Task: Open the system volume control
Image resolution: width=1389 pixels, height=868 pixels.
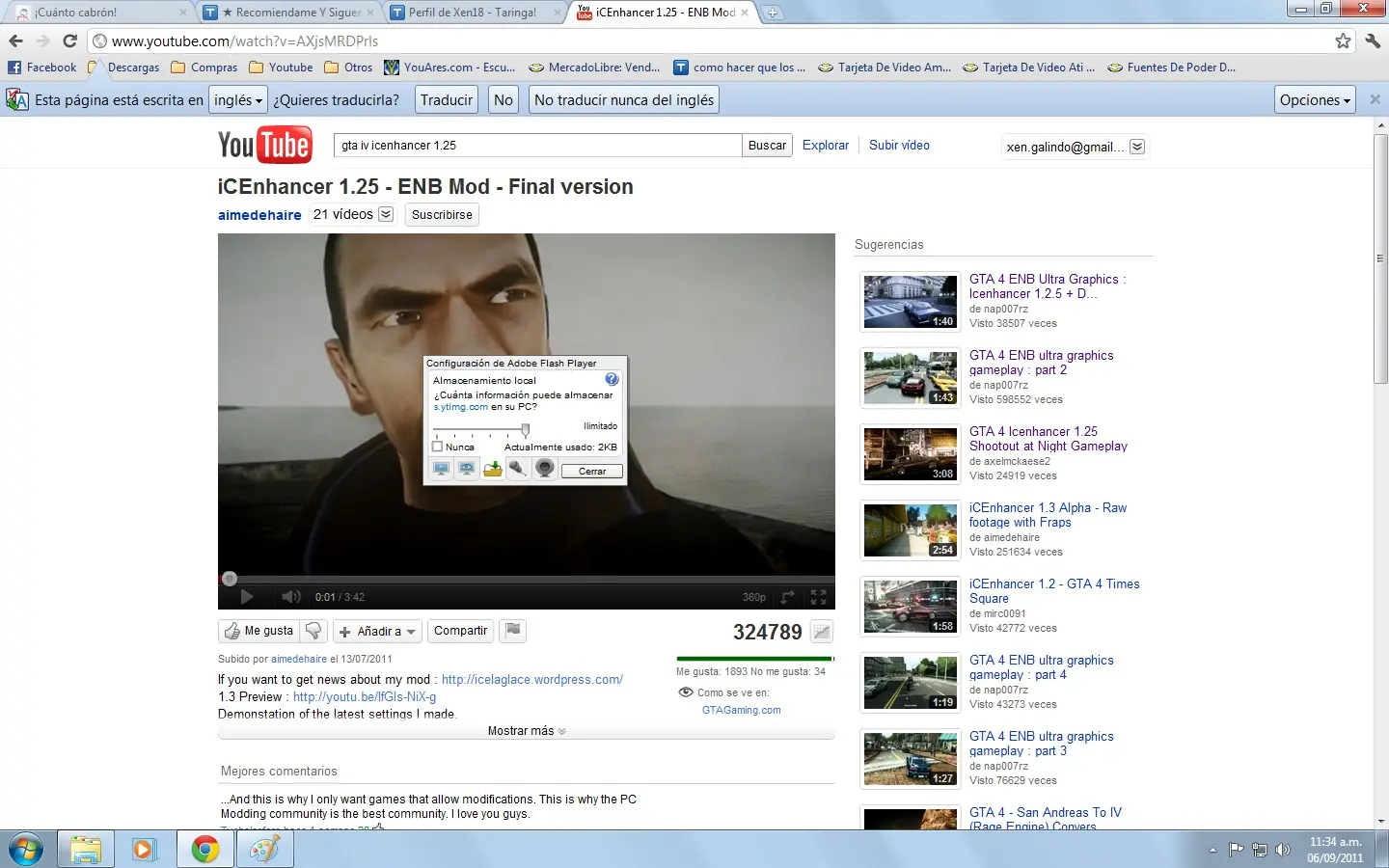Action: pos(1282,850)
